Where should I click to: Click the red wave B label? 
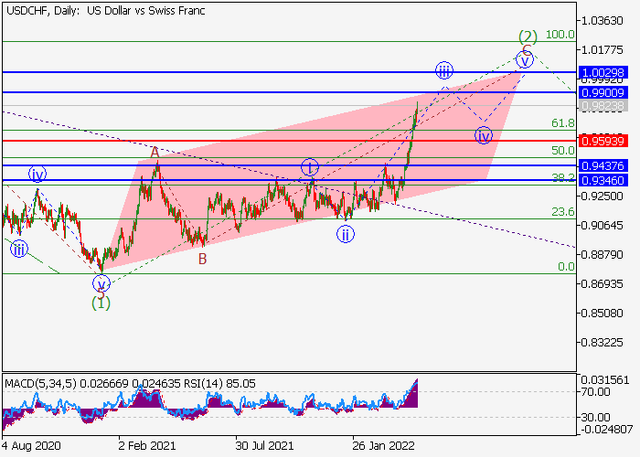[202, 258]
